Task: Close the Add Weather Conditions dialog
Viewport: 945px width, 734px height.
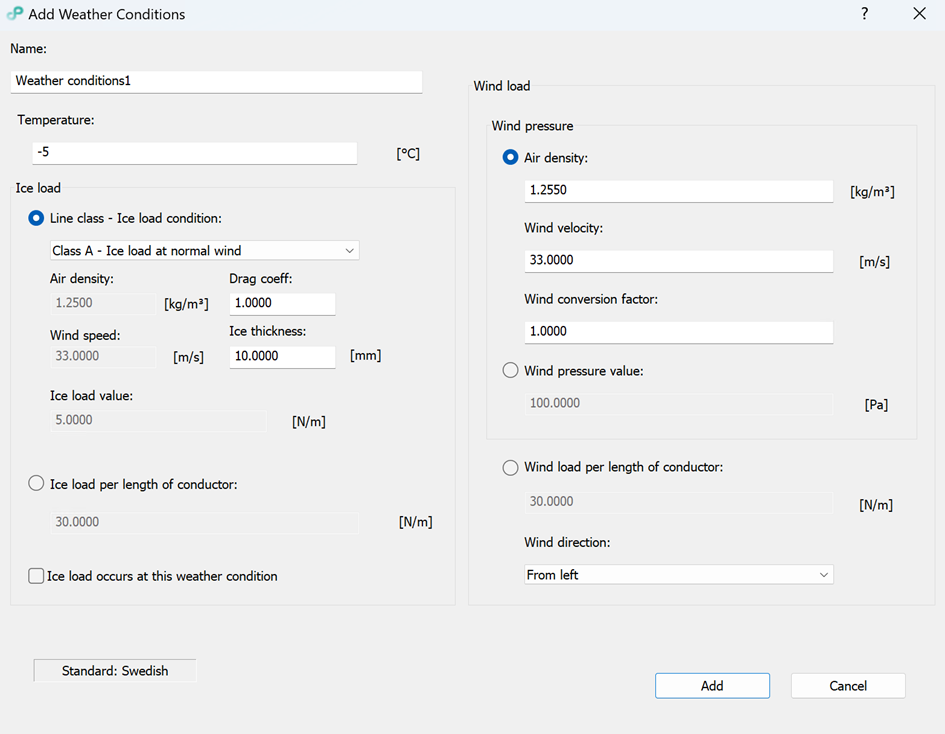Action: 920,14
